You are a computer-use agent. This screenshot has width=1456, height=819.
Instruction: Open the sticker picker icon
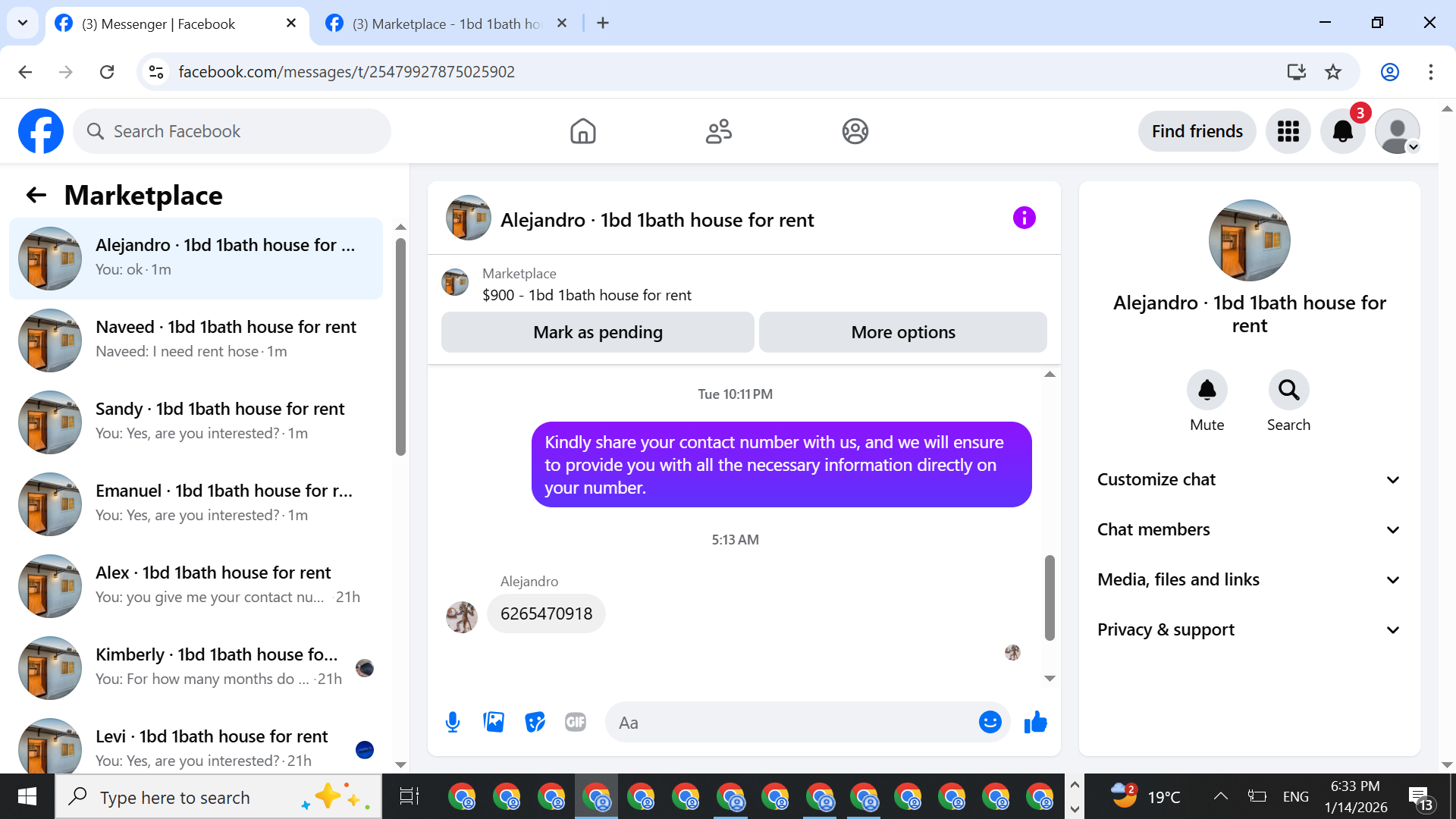click(535, 722)
